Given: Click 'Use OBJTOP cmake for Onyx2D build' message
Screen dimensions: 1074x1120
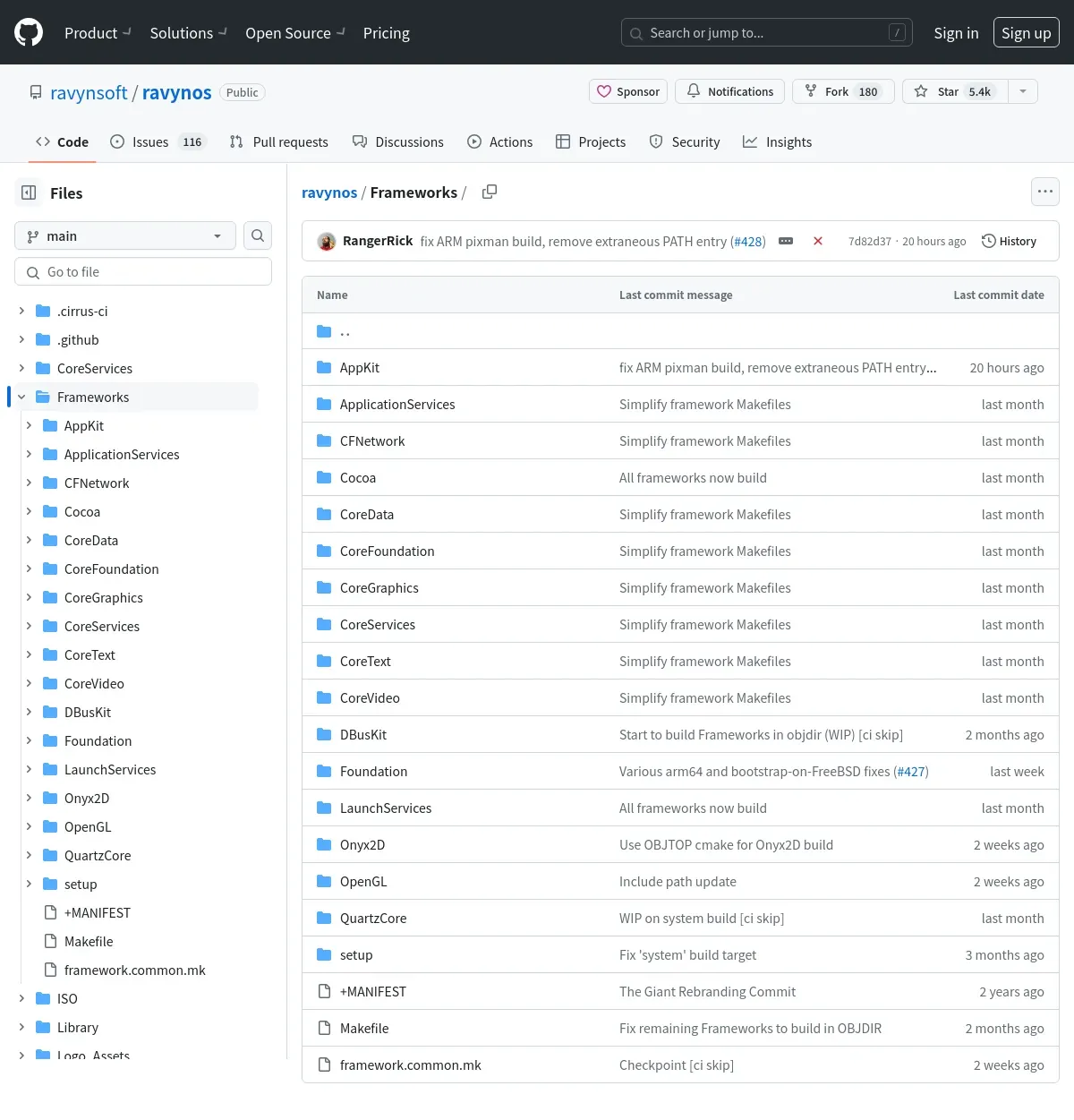Looking at the screenshot, I should [726, 844].
